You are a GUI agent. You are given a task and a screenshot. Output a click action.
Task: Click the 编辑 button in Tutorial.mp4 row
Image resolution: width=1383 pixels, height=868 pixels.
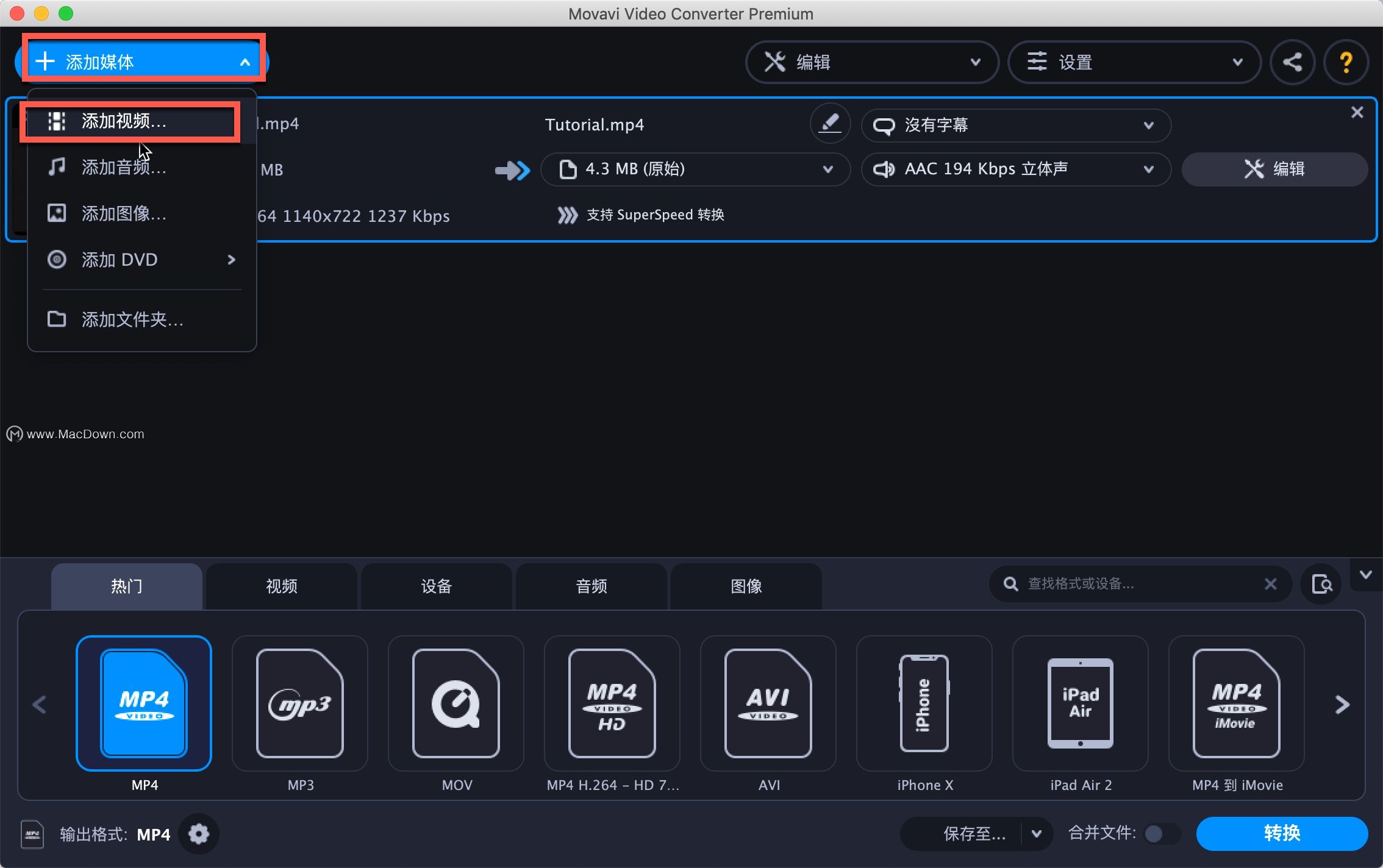[x=1274, y=169]
